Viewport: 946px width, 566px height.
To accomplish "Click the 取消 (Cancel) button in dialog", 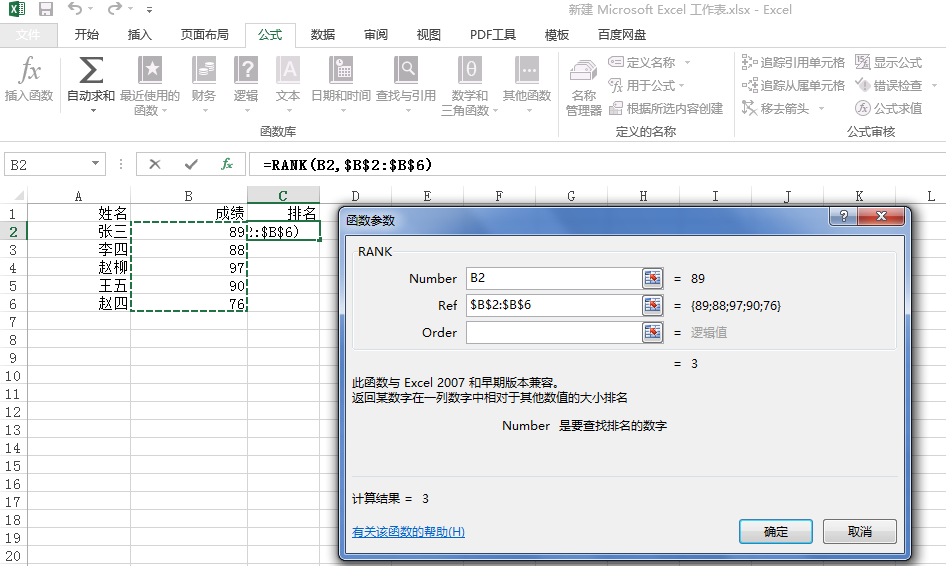I will click(859, 532).
